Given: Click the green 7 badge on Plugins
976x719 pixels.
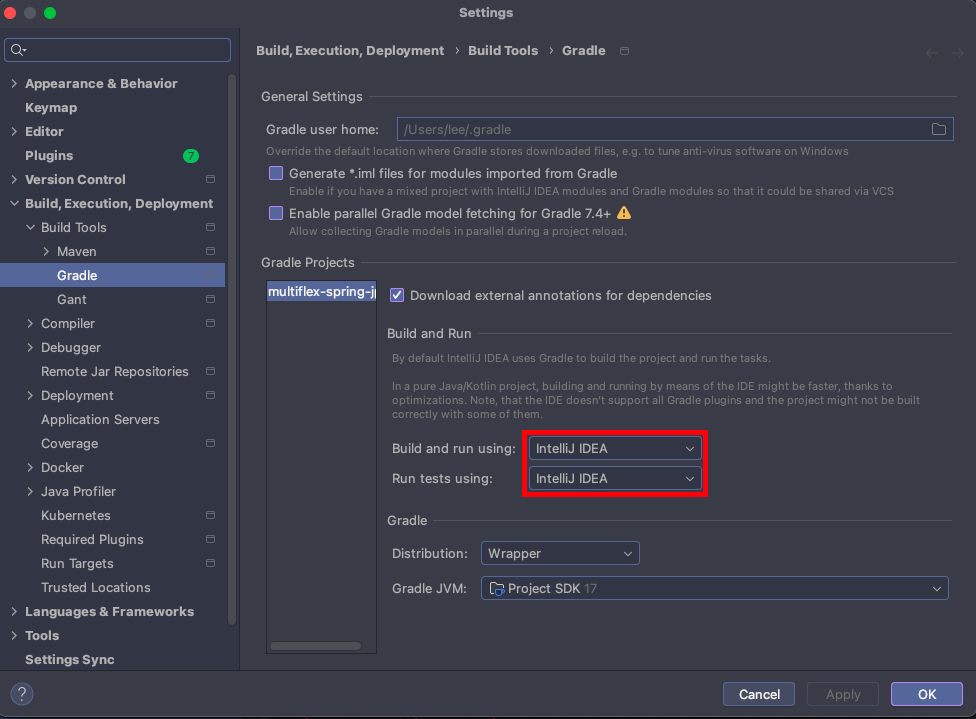Looking at the screenshot, I should point(191,156).
